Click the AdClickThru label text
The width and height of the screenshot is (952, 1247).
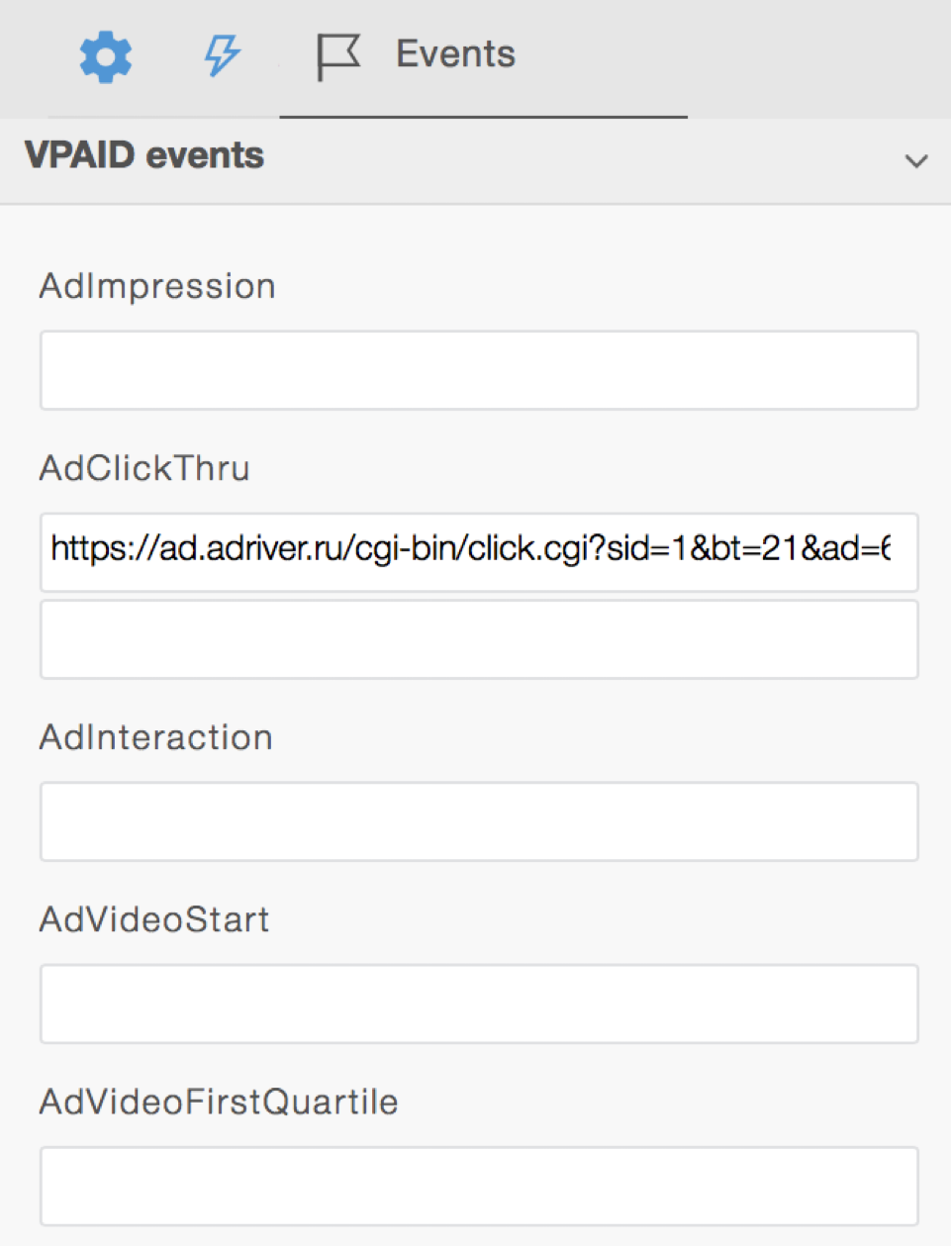tap(144, 468)
